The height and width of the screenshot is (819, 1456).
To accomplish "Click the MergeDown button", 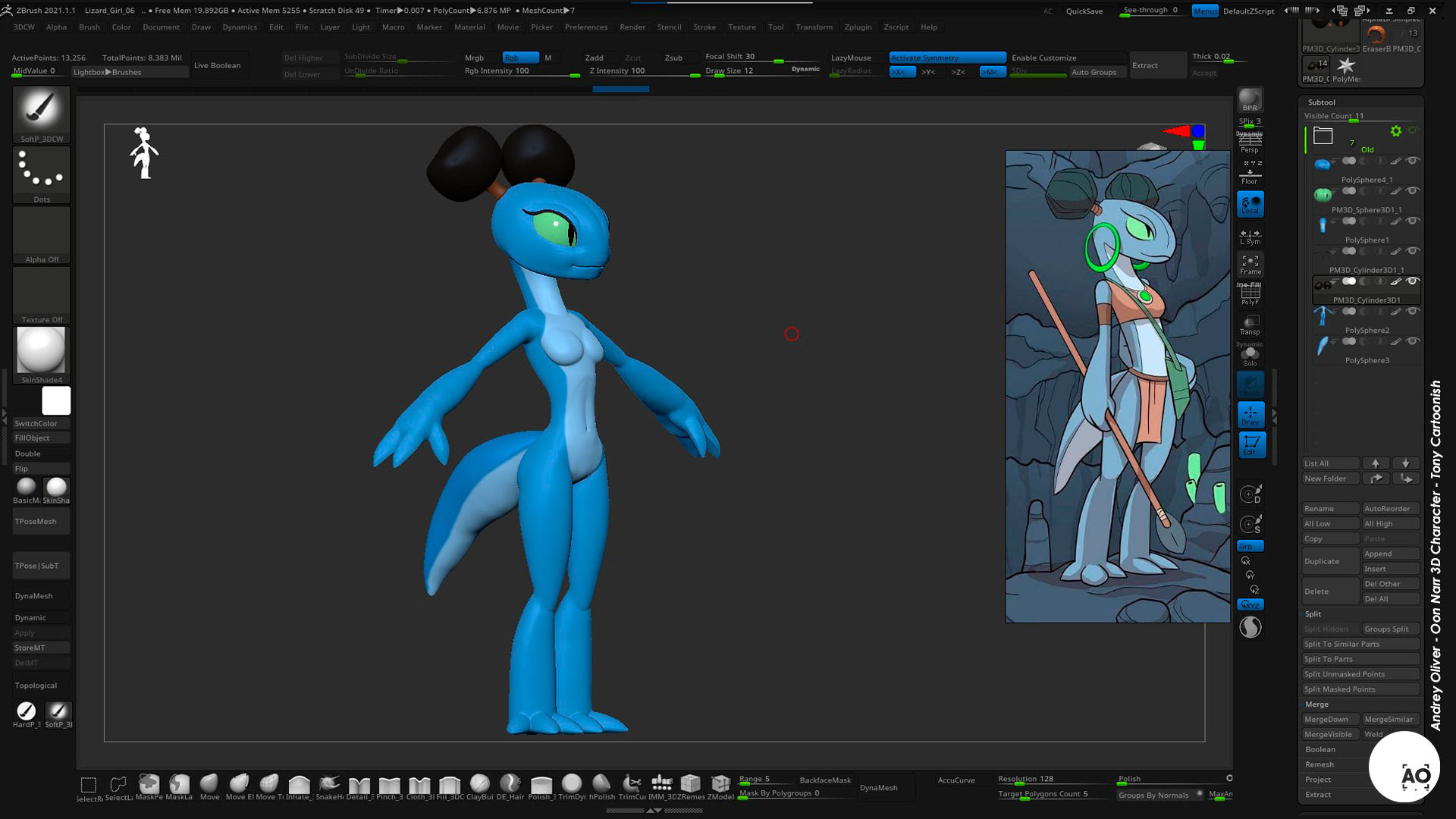I will (x=1331, y=720).
